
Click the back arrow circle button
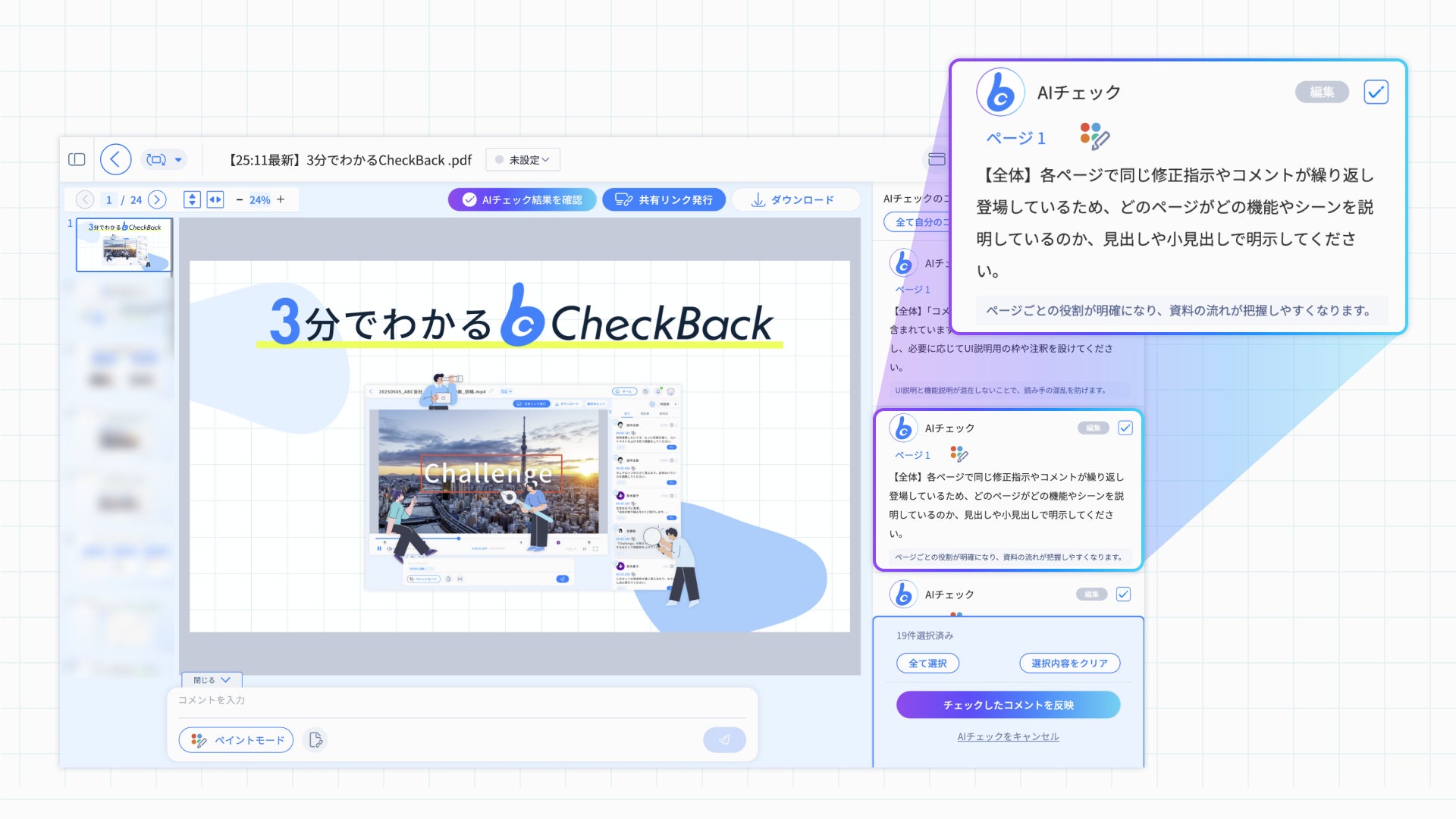coord(115,159)
